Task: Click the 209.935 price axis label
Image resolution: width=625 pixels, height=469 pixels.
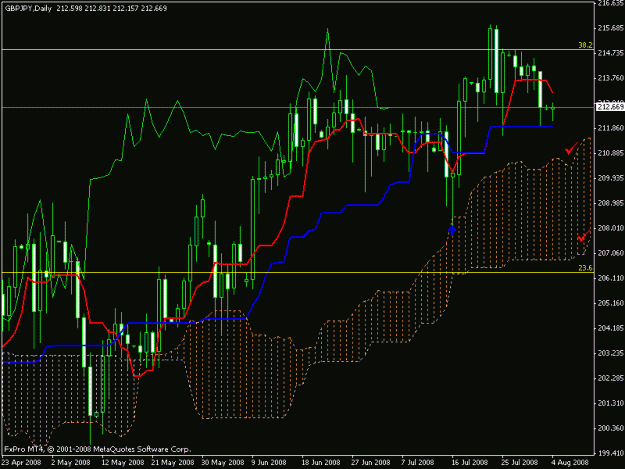Action: pos(611,178)
